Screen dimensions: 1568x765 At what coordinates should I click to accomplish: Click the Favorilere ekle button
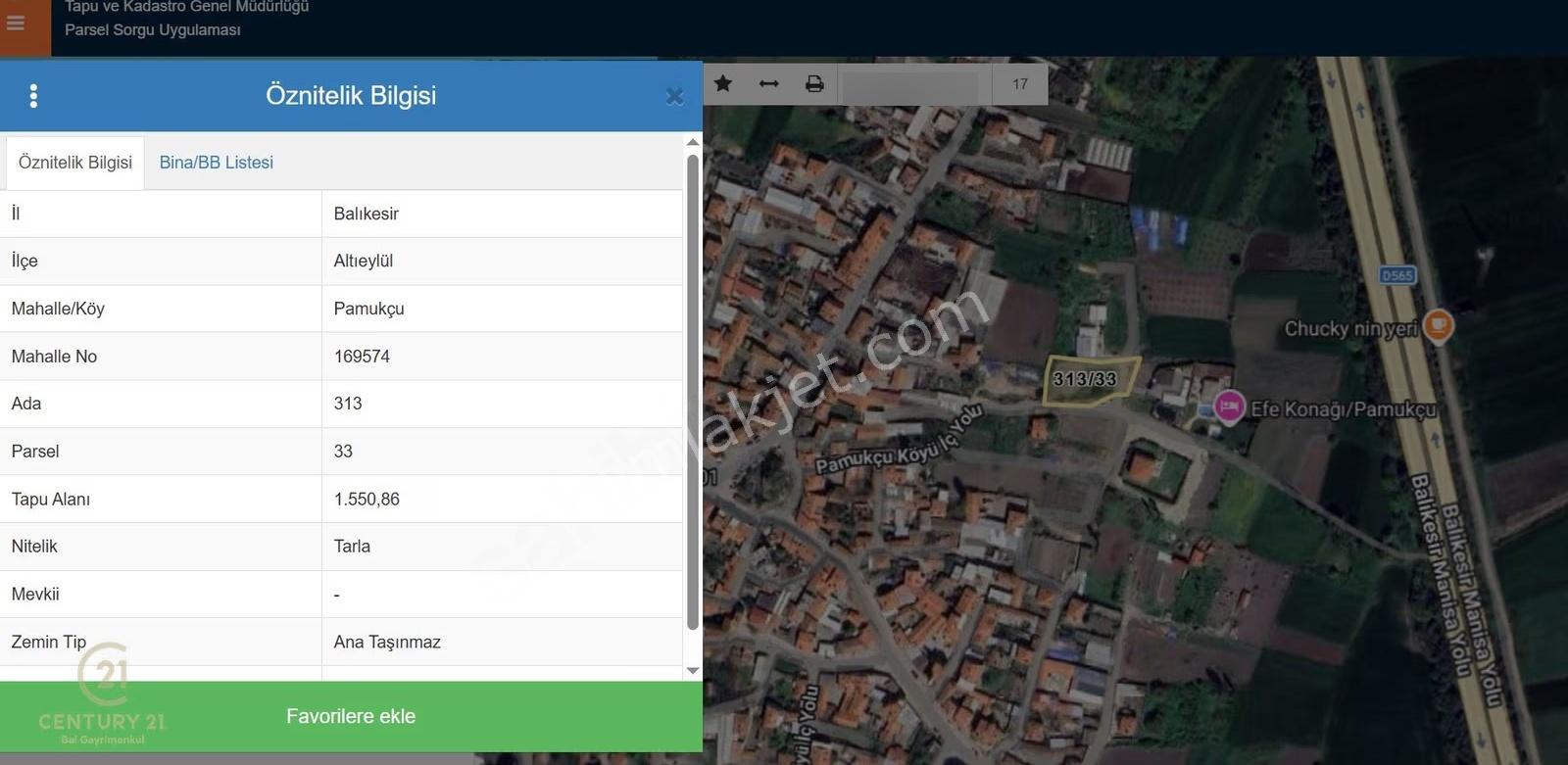351,716
